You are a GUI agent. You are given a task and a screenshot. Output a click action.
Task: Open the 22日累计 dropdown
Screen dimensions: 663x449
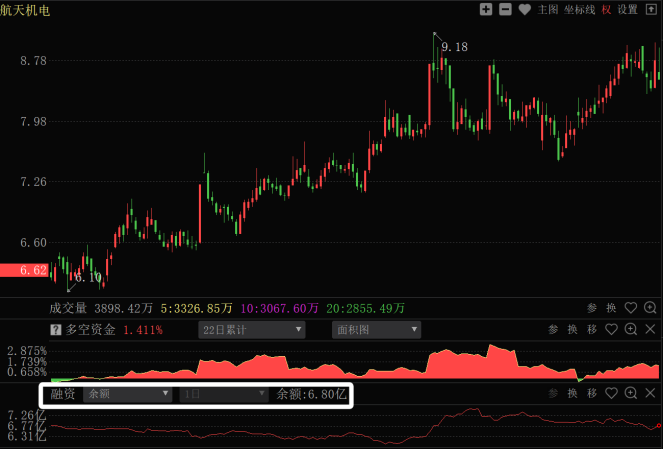(x=252, y=329)
